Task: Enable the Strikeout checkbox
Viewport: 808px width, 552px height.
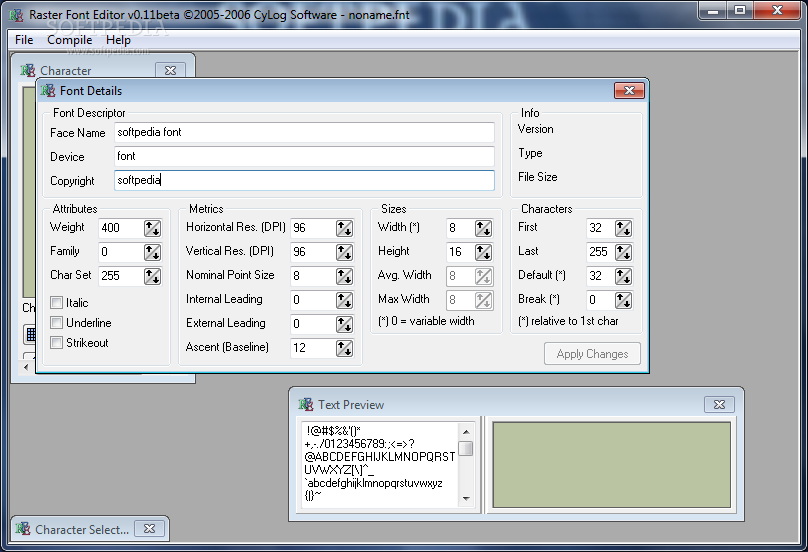Action: pos(57,343)
